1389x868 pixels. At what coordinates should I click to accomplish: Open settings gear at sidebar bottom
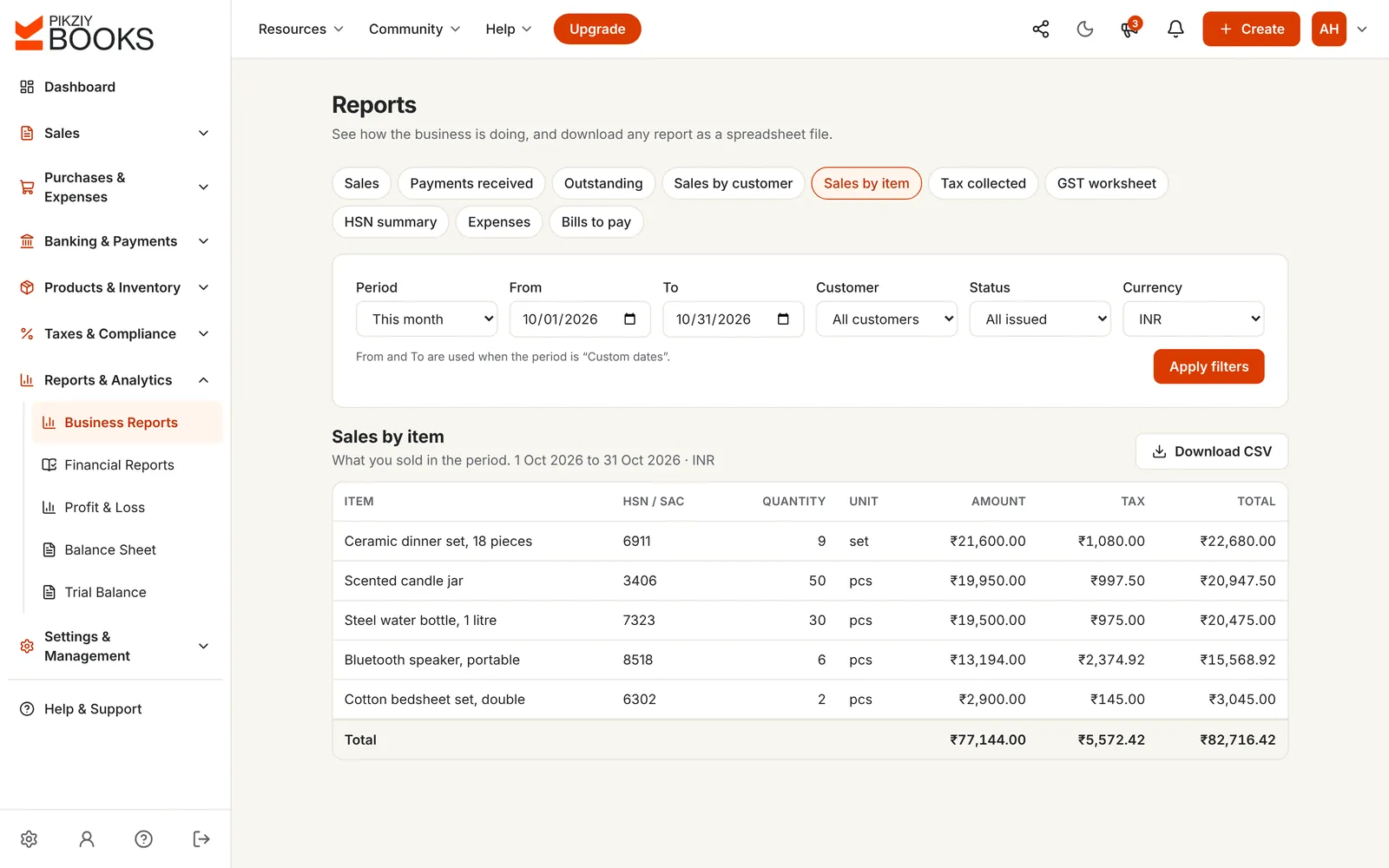click(29, 838)
